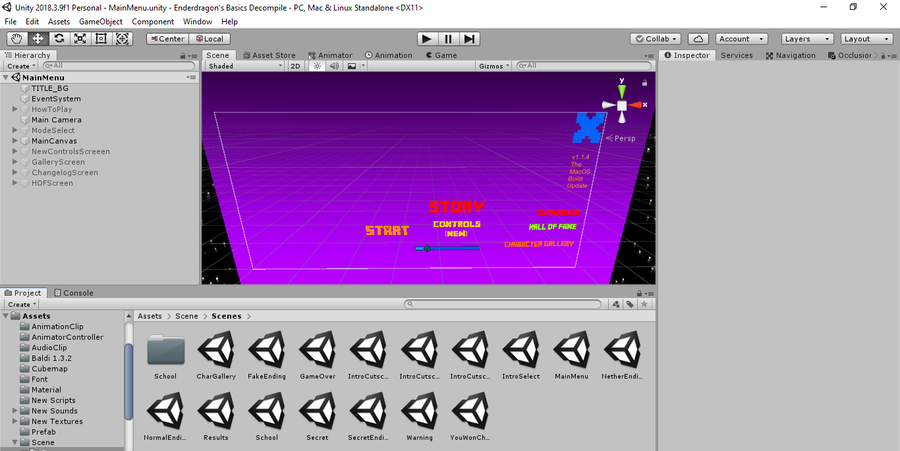This screenshot has width=900, height=451.
Task: Select the Warning scene asset
Action: (x=420, y=416)
